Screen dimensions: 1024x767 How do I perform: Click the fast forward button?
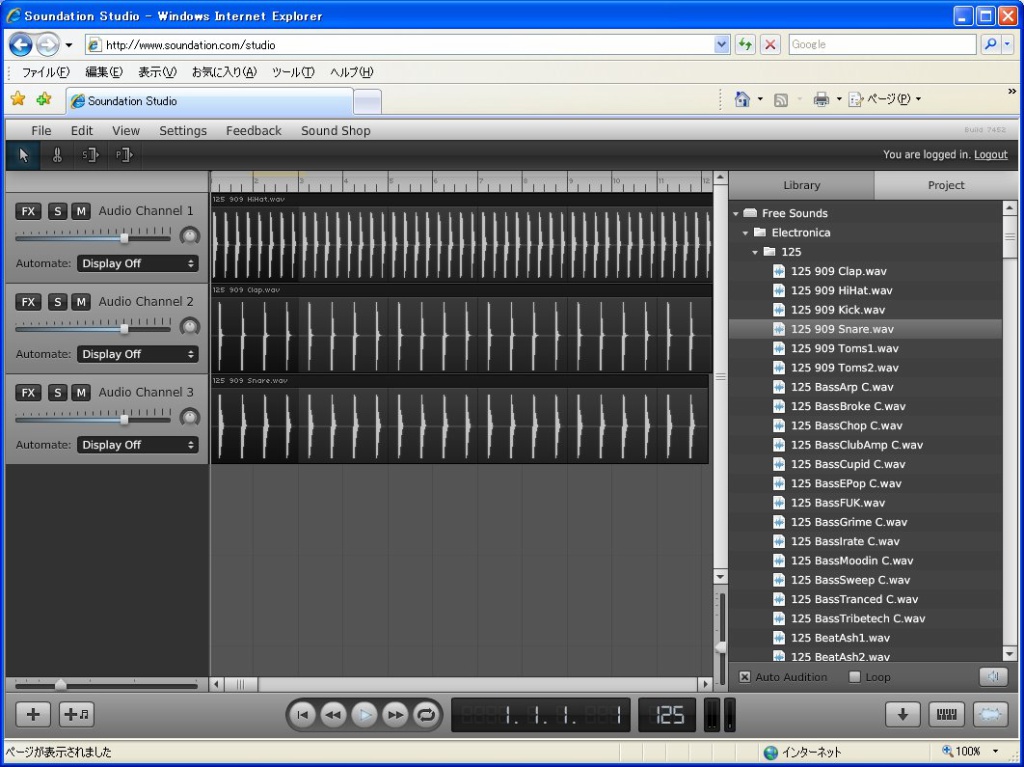(x=395, y=715)
